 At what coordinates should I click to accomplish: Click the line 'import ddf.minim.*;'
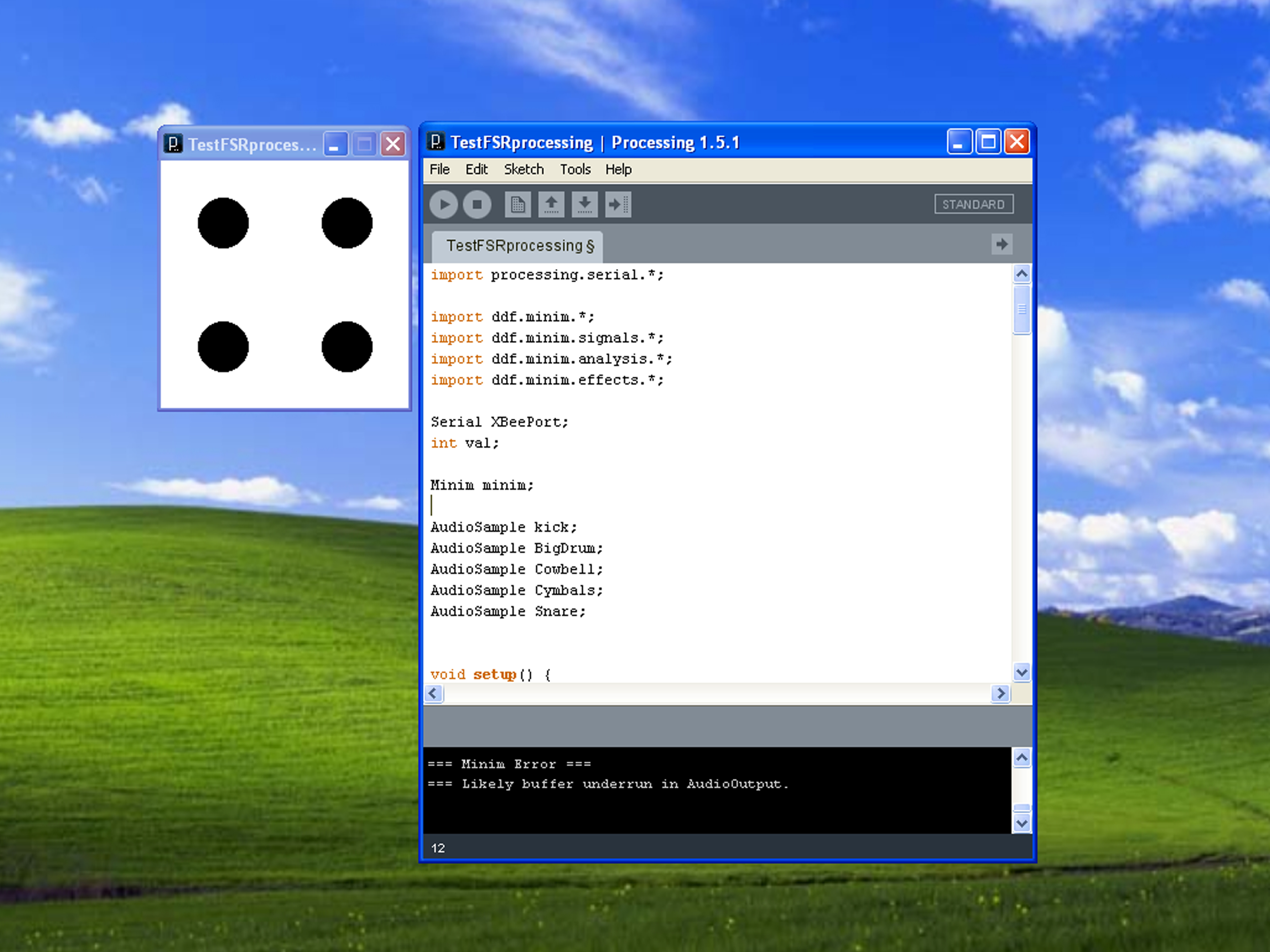(513, 317)
